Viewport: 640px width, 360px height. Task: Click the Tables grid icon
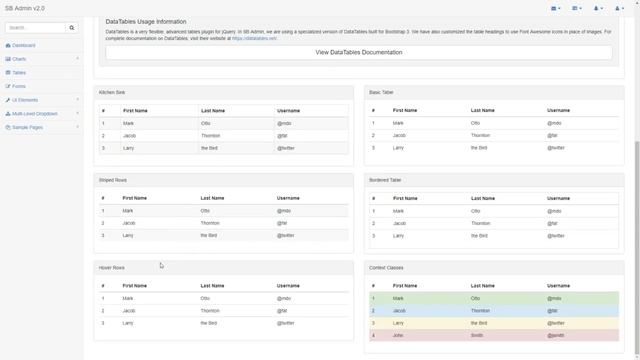pos(8,73)
